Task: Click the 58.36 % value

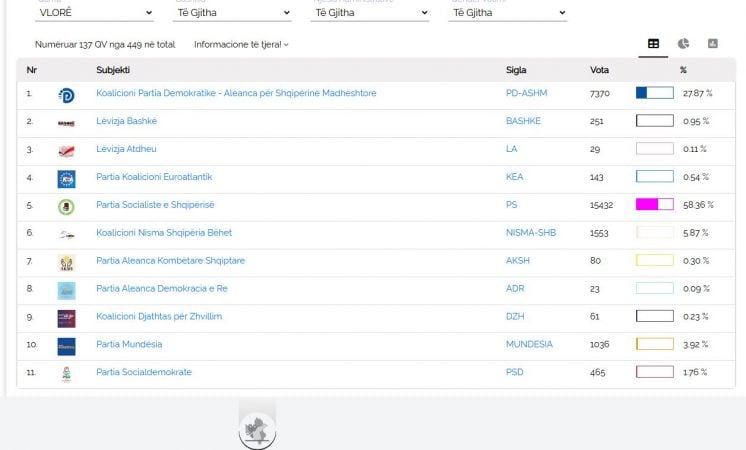Action: (x=698, y=205)
